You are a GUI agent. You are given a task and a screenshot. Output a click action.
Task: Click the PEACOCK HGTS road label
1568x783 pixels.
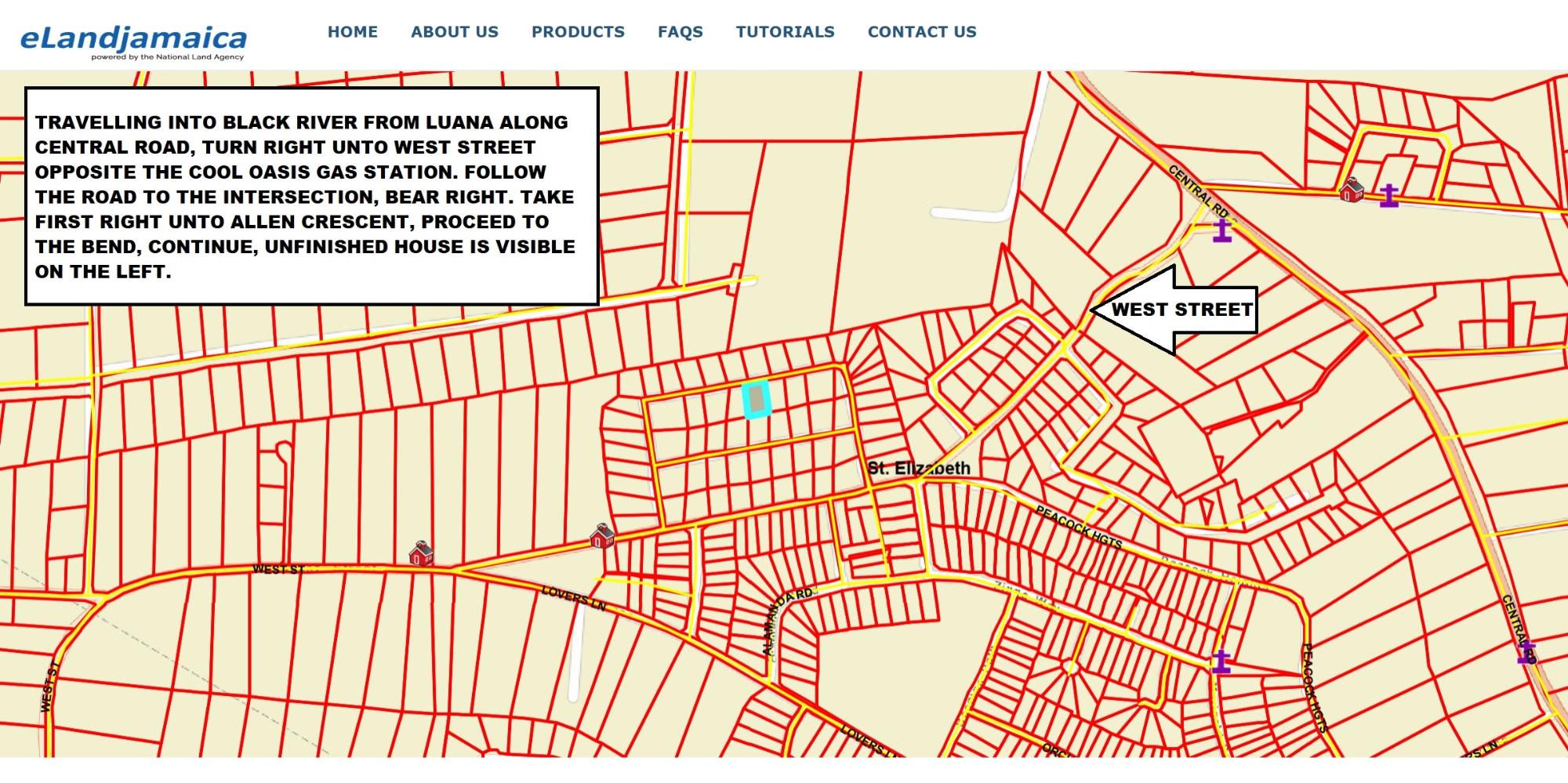coord(1079,527)
